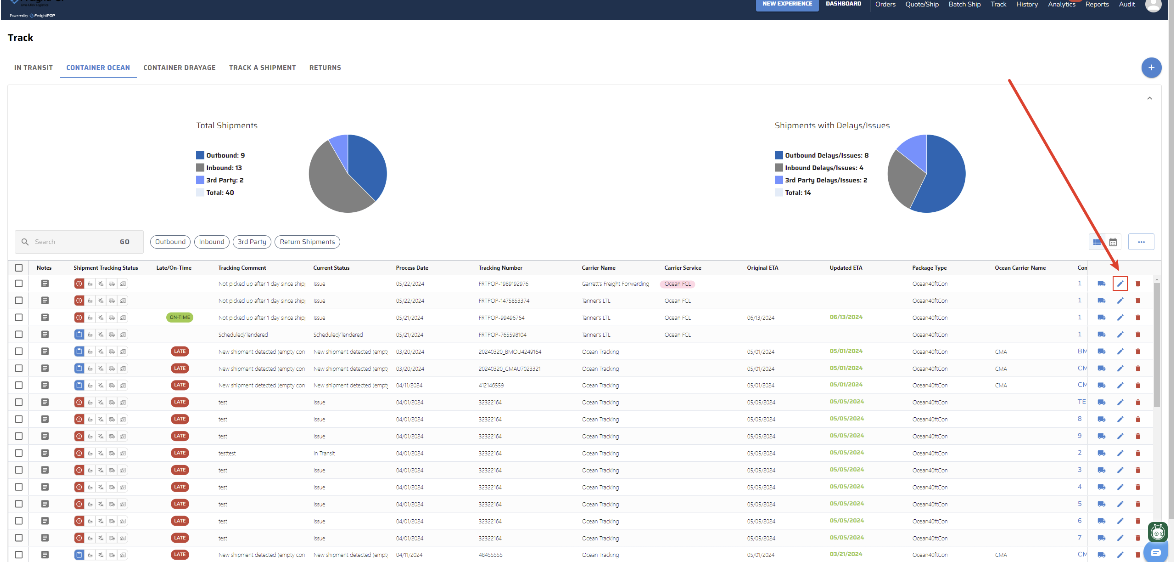Image resolution: width=1174 pixels, height=562 pixels.
Task: Open the chat support bubble icon
Action: (x=1158, y=552)
